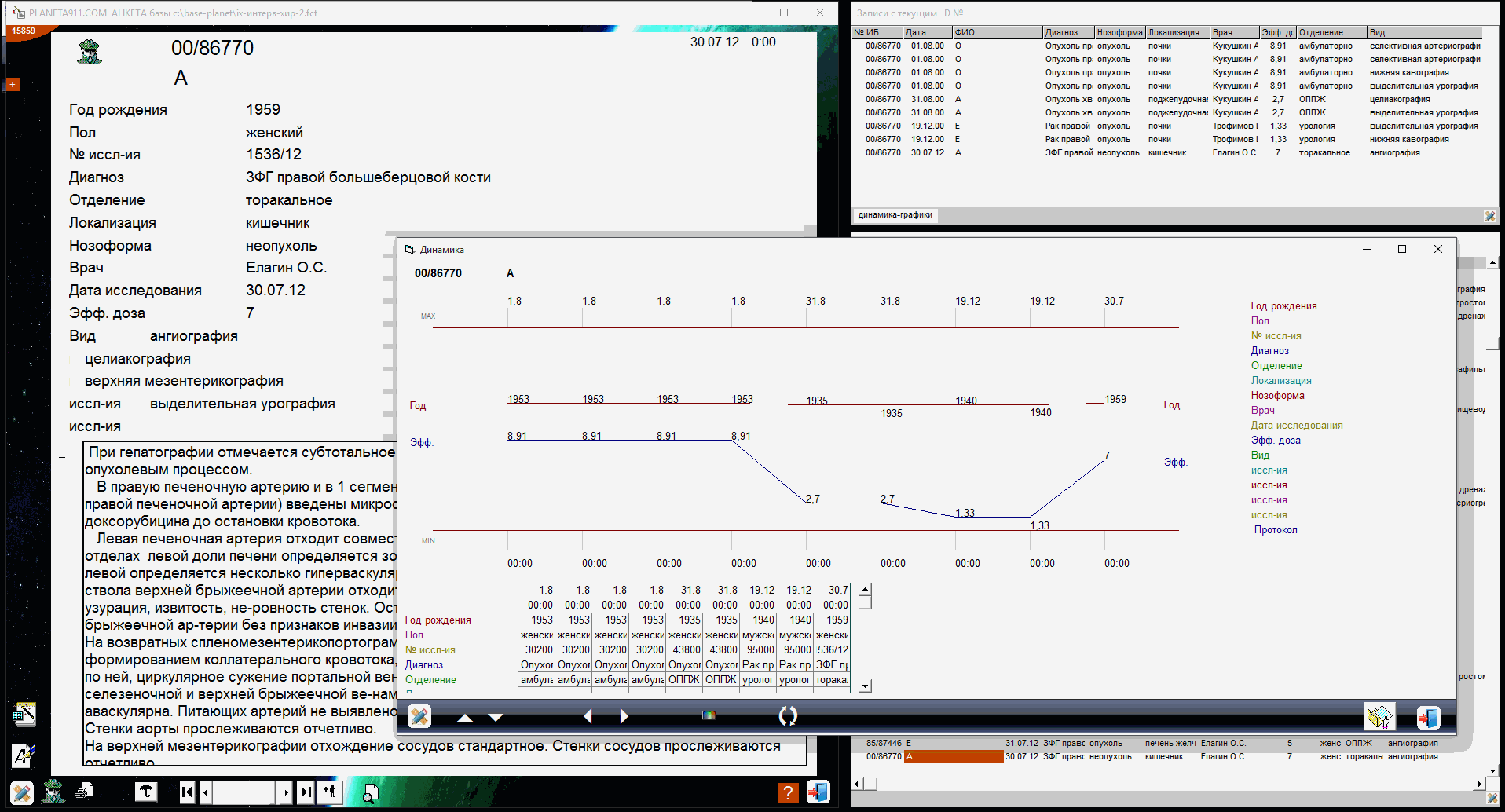The image size is (1505, 812).
Task: Click the Эфф. доза legend label
Action: coord(1275,440)
